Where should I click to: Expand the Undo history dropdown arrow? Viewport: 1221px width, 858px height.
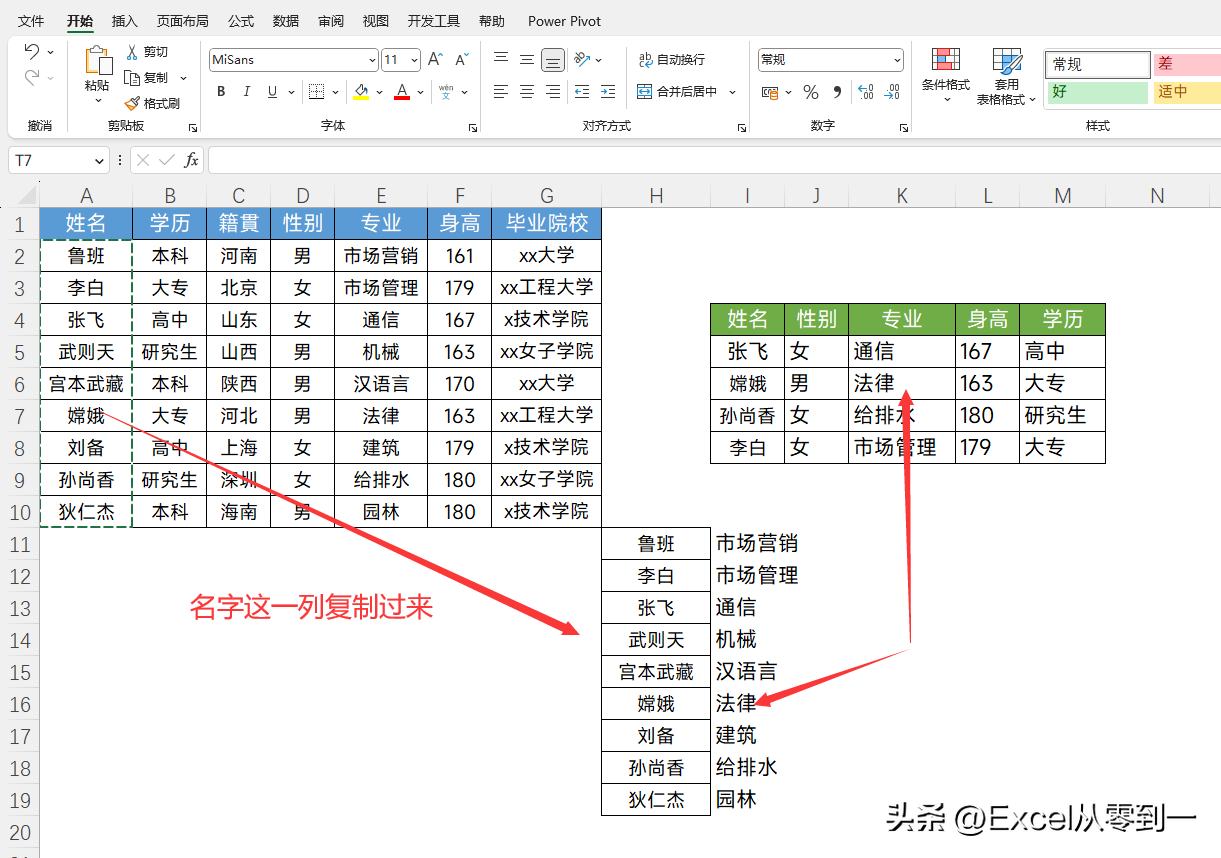tap(51, 52)
